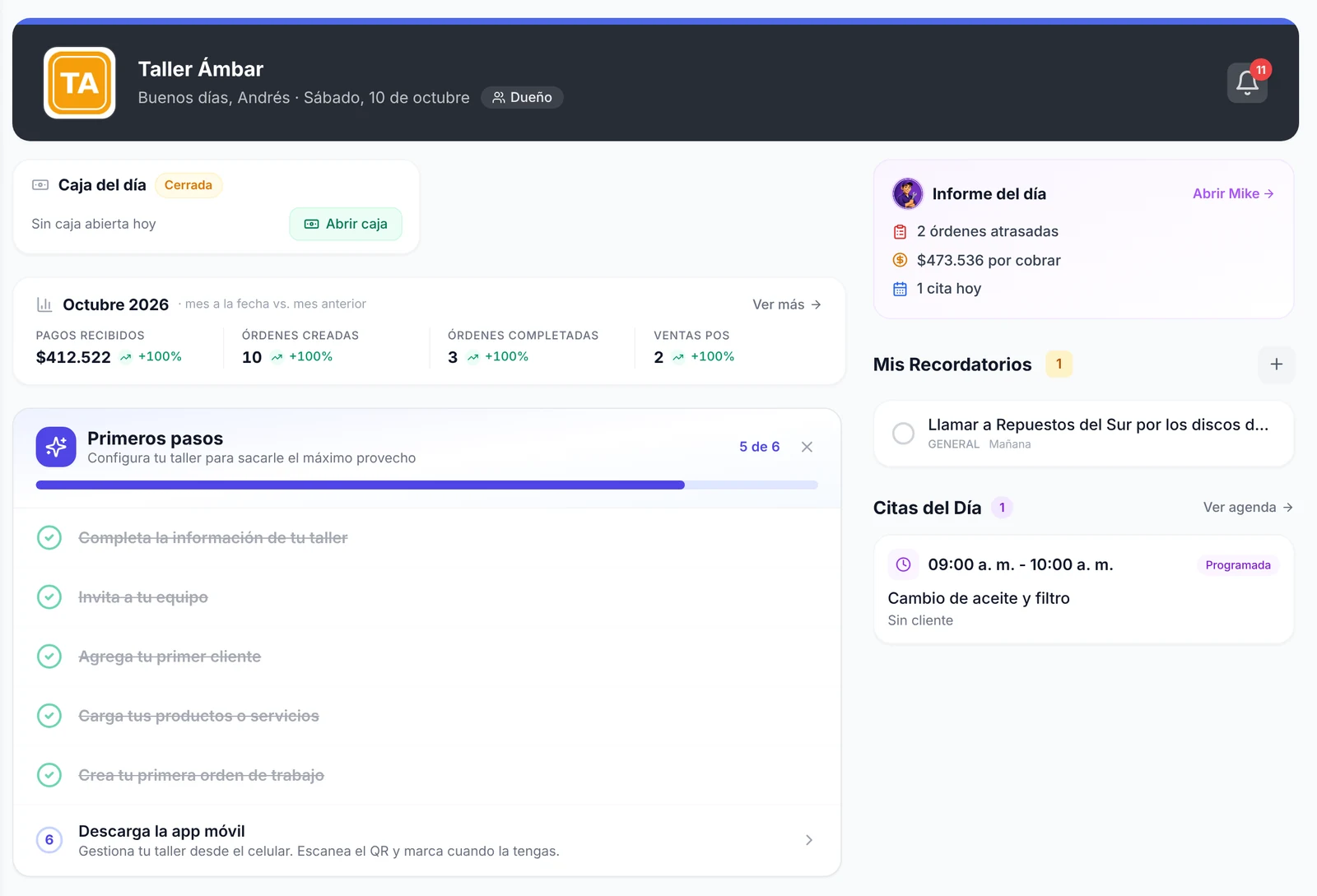Click the '1 cita hoy' report line

[x=949, y=289]
